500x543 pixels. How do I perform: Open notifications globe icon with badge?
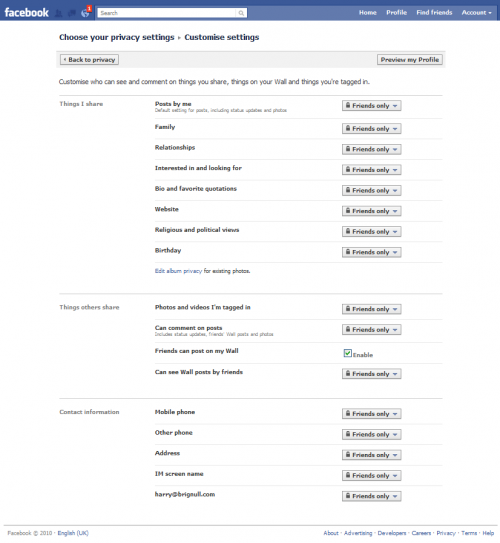[85, 13]
